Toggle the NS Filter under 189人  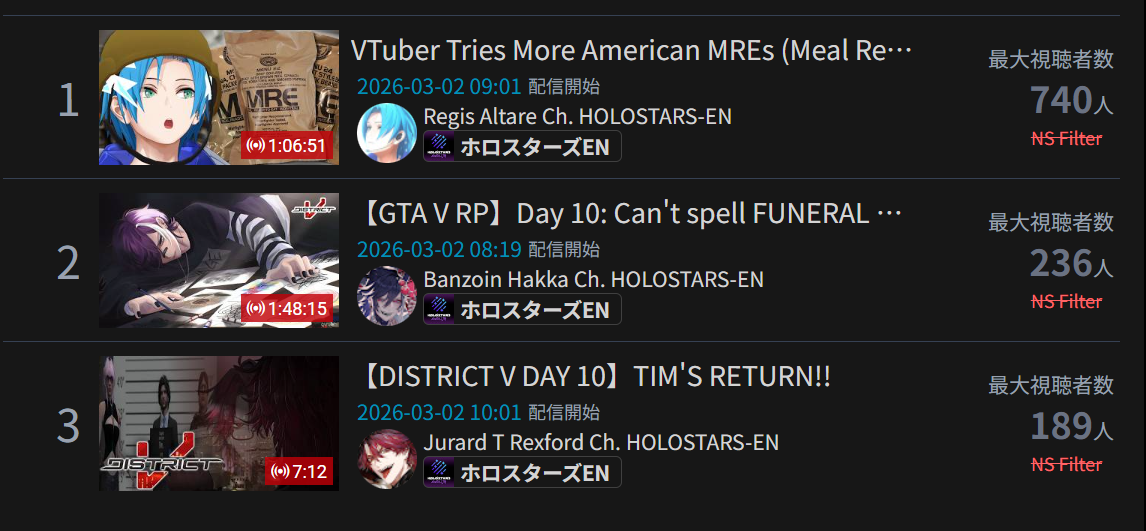pos(1066,464)
